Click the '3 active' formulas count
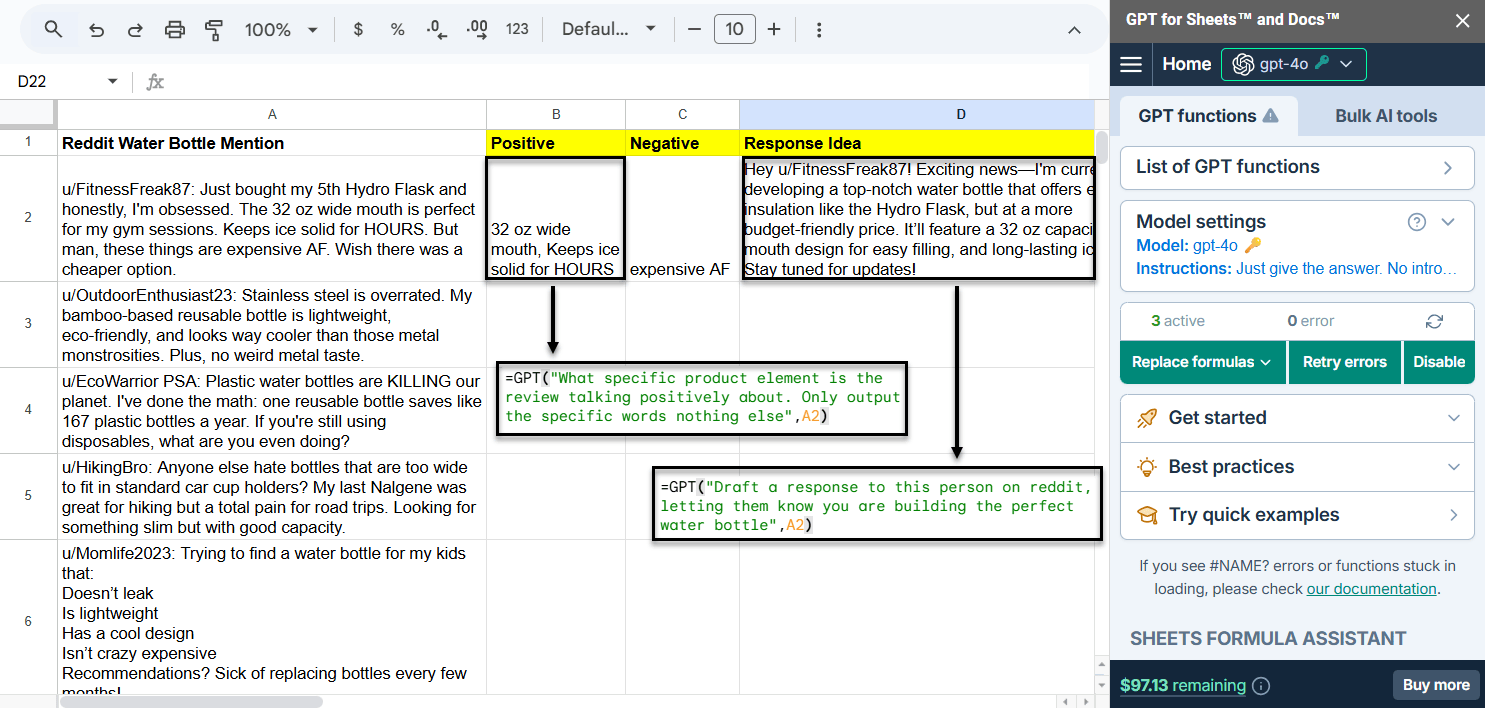 [1178, 321]
